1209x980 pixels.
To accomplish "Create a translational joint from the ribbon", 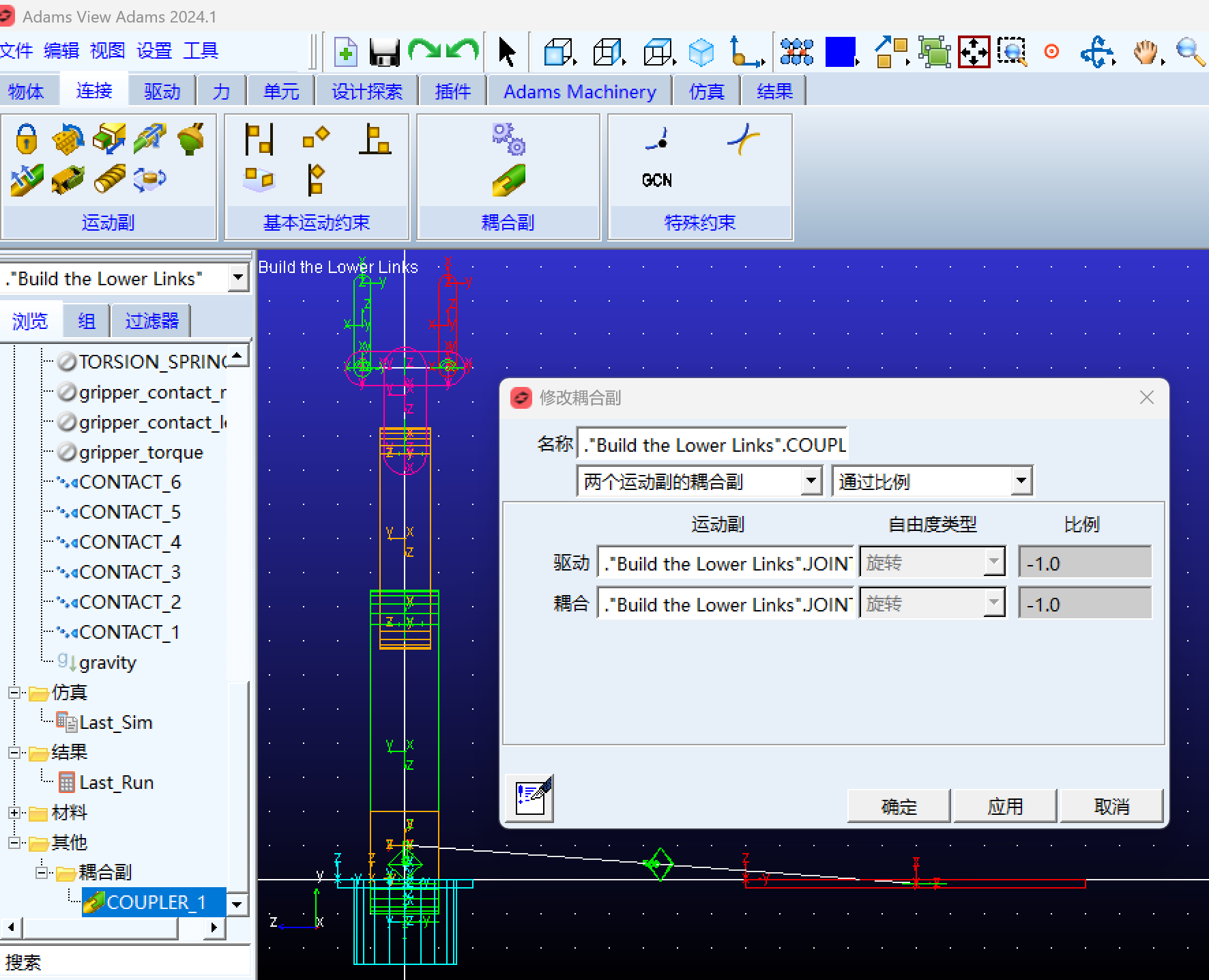I will point(109,139).
